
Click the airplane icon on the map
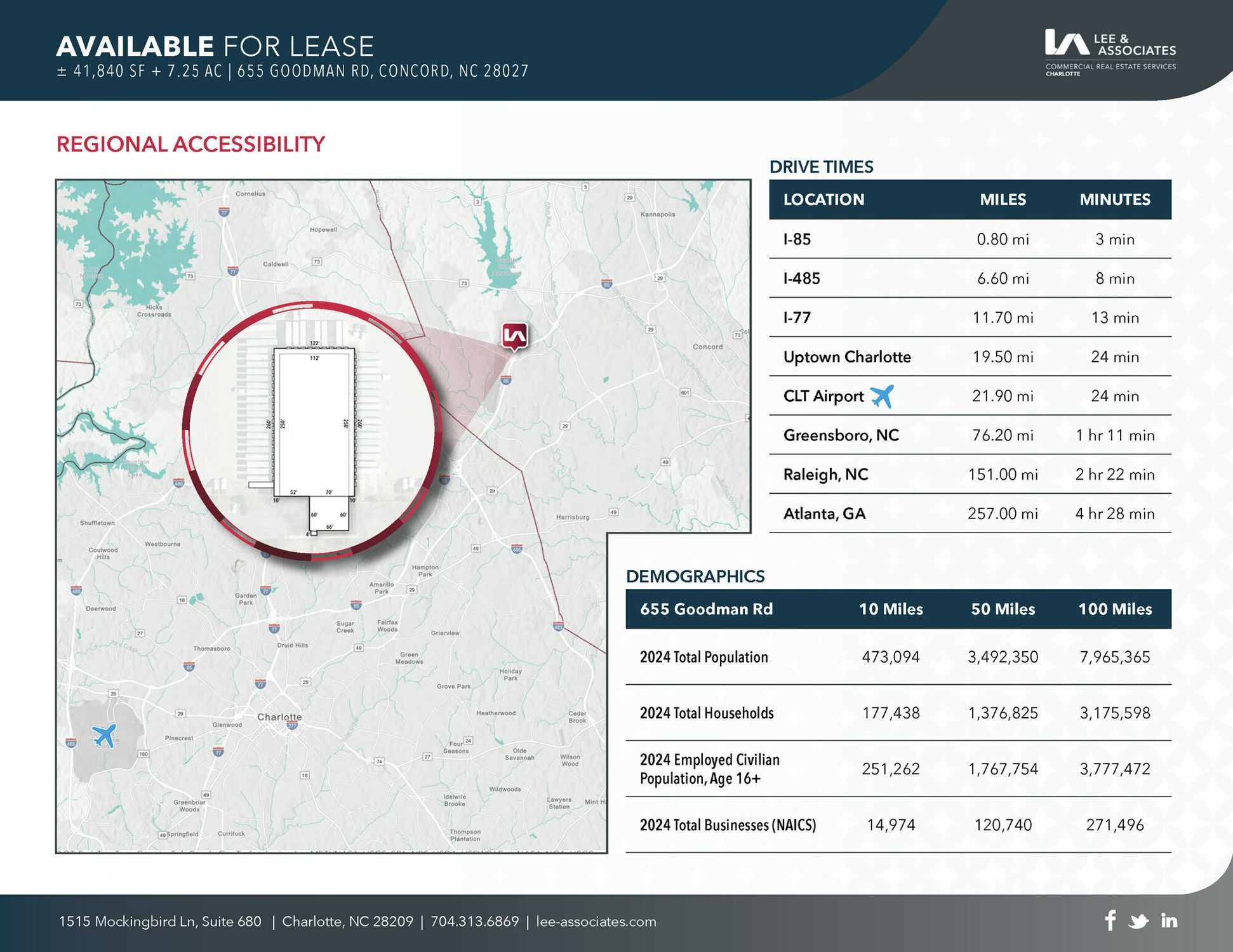tap(105, 736)
